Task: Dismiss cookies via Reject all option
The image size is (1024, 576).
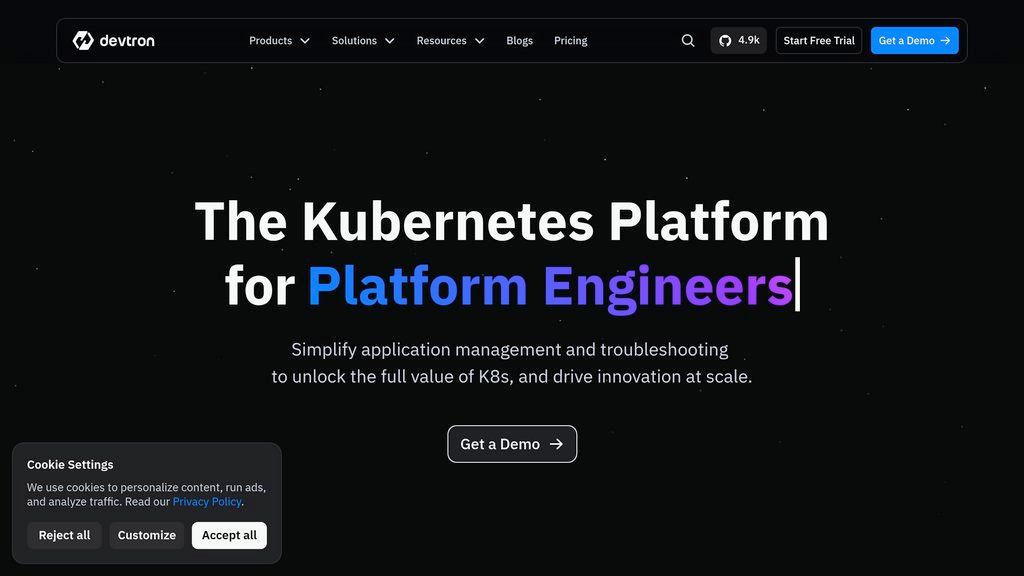Action: (64, 535)
